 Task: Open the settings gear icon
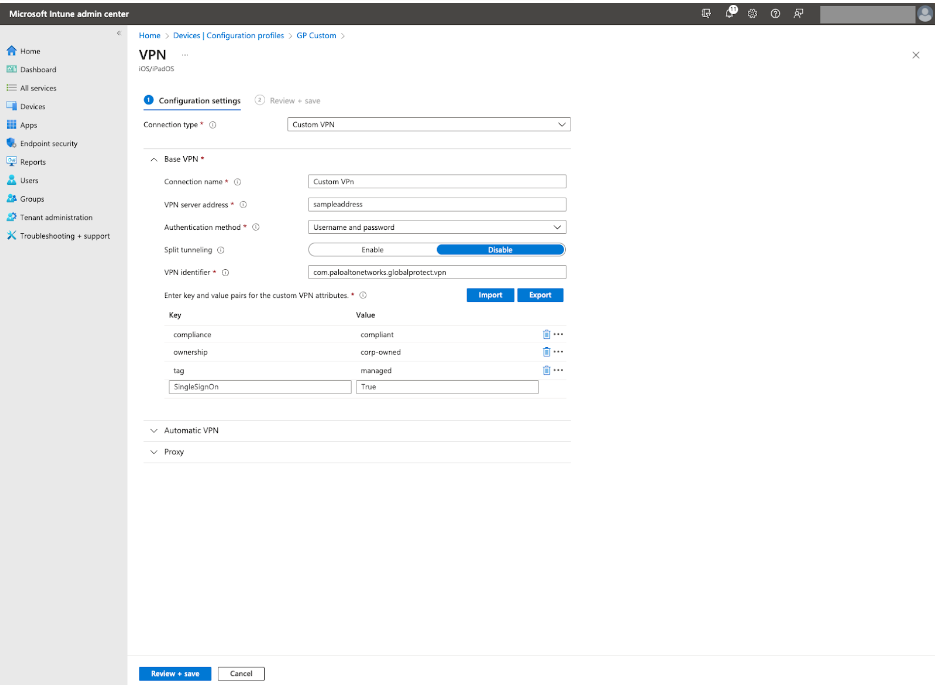point(751,13)
